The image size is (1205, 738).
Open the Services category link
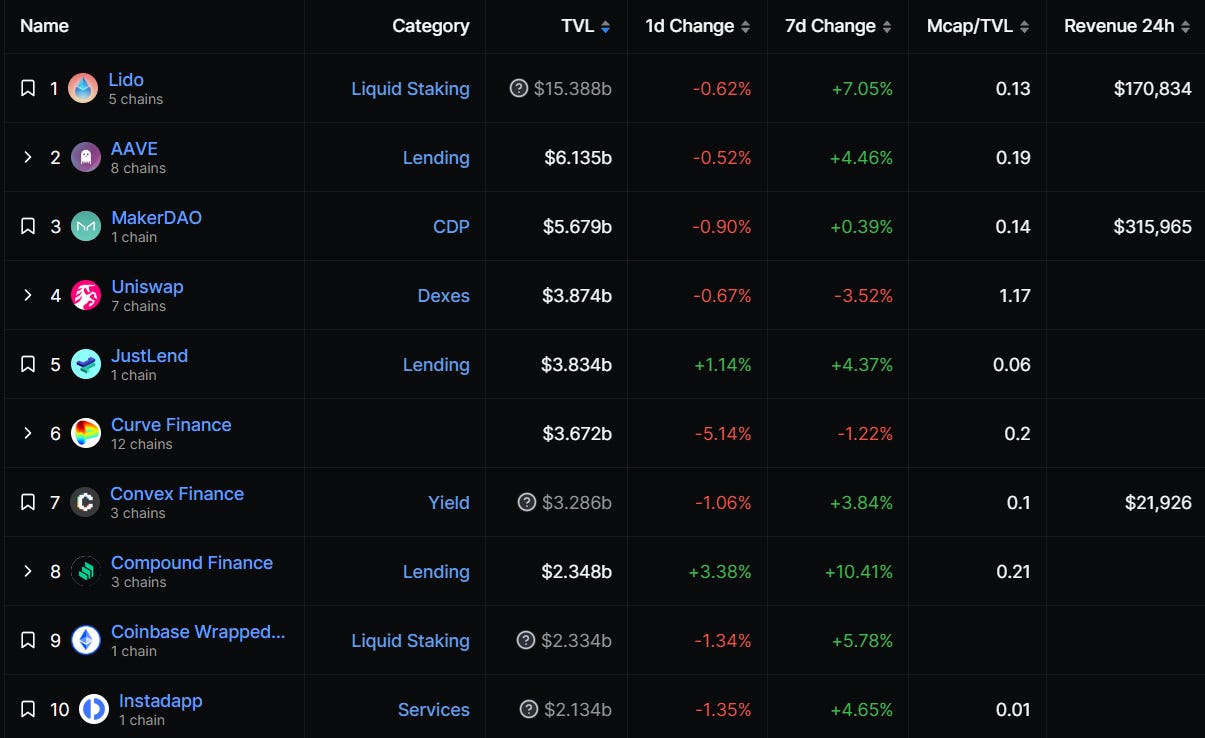coord(434,709)
